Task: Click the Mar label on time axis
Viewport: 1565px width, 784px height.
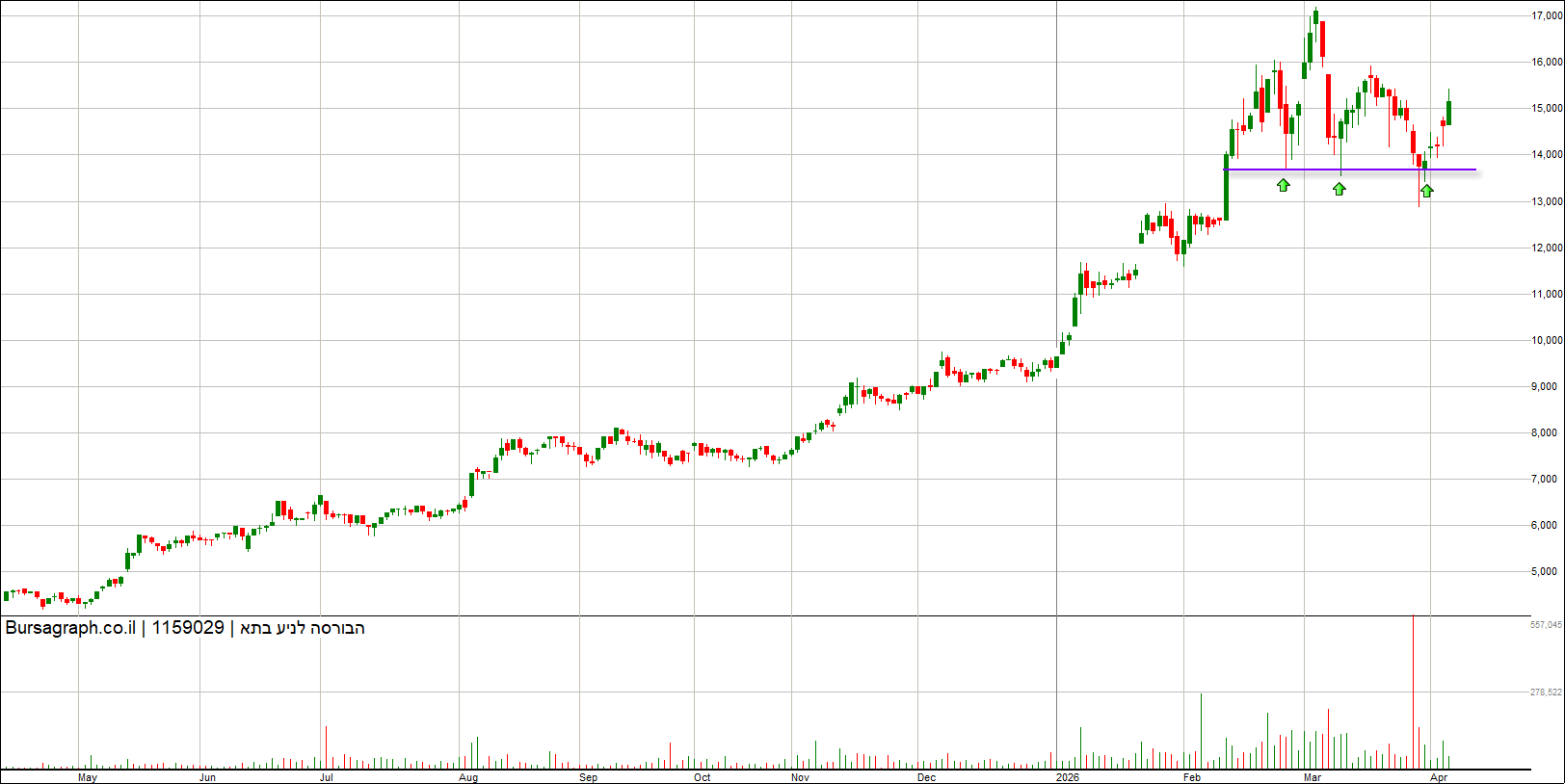Action: [x=1313, y=777]
